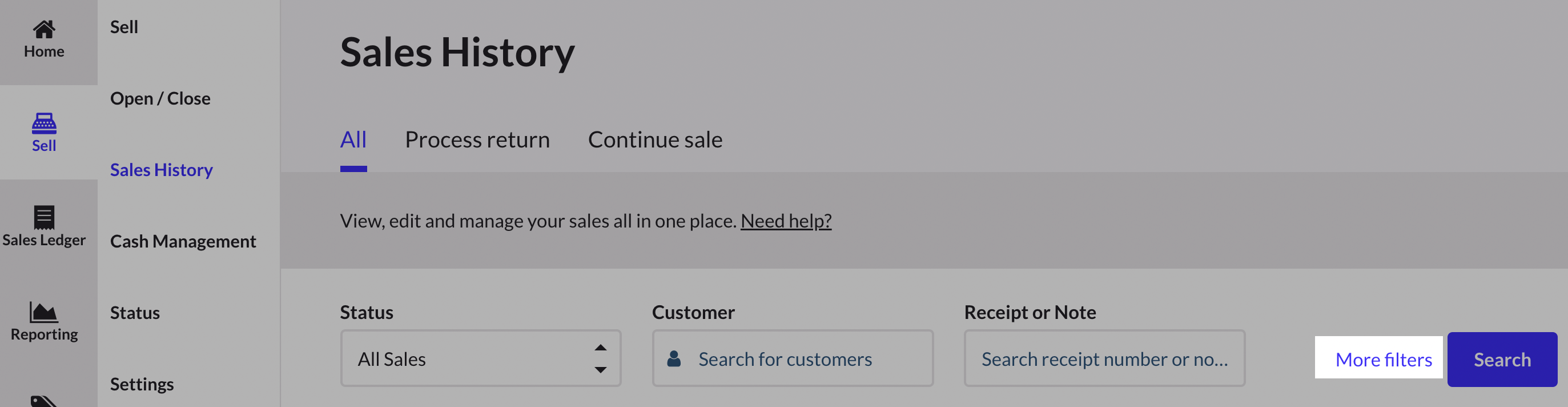1568x407 pixels.
Task: Click the tag icon below Reporting
Action: point(44,401)
